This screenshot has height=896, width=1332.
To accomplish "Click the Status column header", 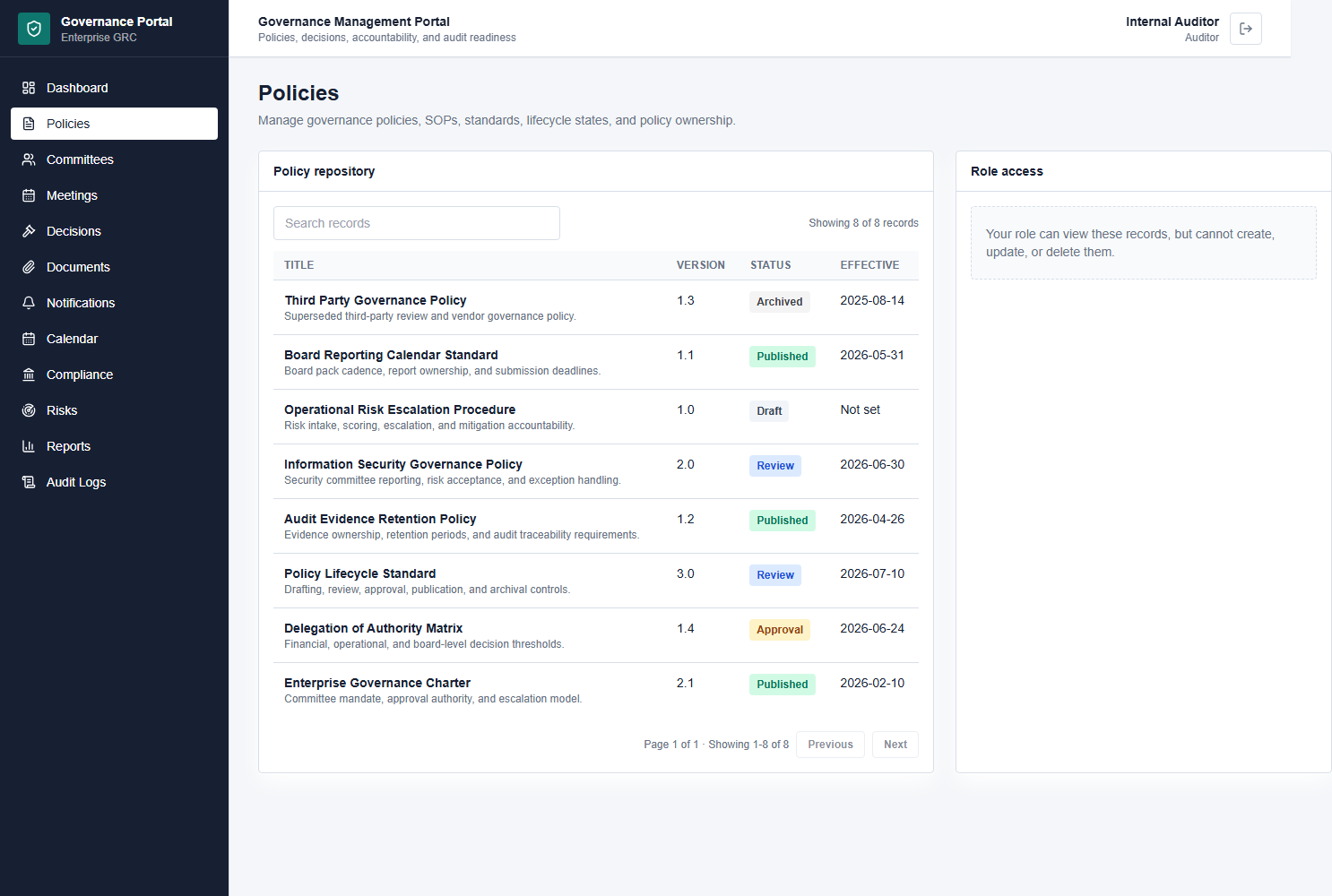I will (x=771, y=265).
